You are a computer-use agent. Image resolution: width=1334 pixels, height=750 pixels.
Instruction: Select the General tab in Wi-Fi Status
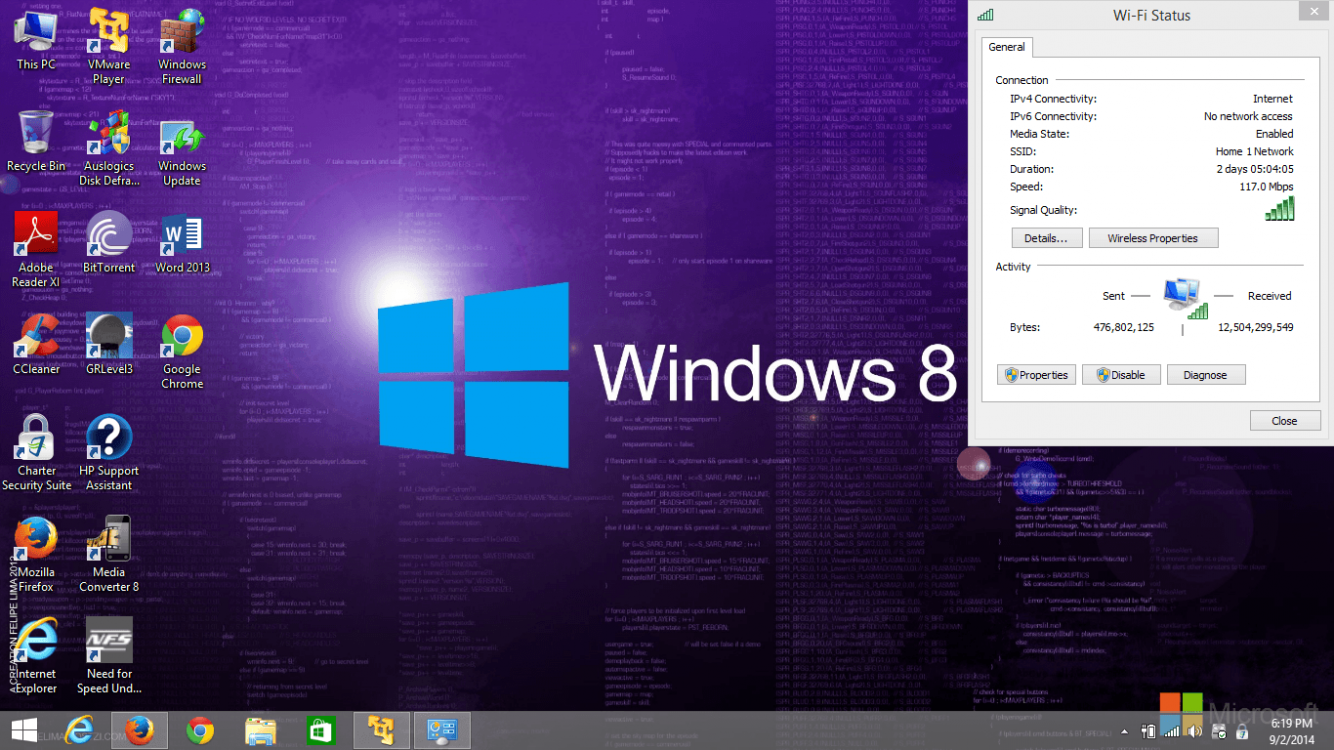1007,47
